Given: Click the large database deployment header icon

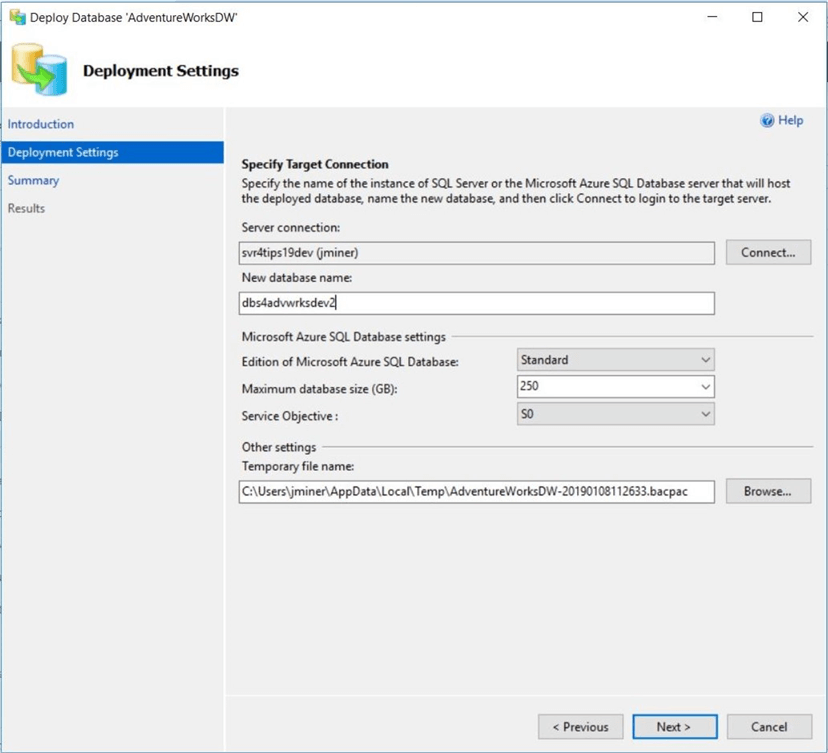Looking at the screenshot, I should tap(40, 69).
